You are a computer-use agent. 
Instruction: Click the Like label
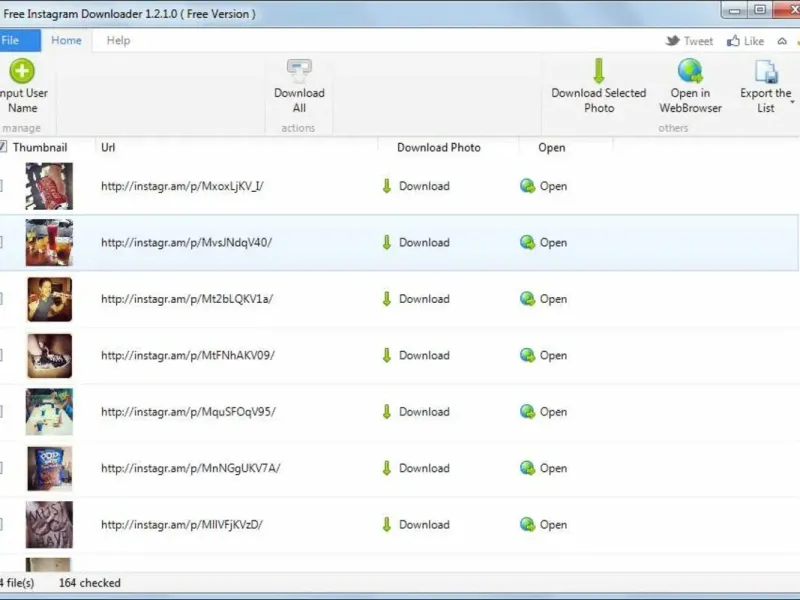[754, 41]
